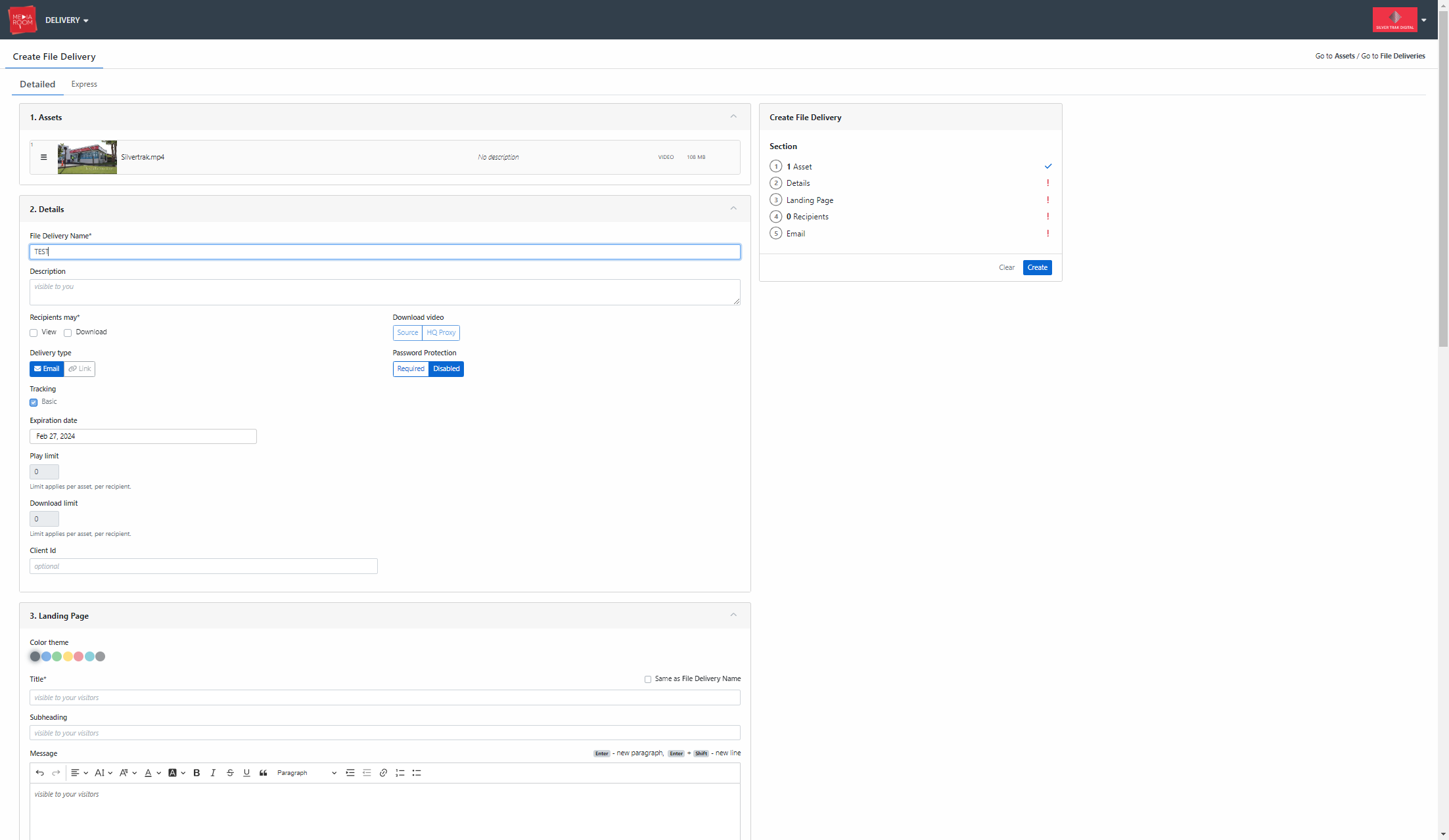Viewport: 1449px width, 840px height.
Task: Check the Download recipients permission
Action: tap(68, 333)
